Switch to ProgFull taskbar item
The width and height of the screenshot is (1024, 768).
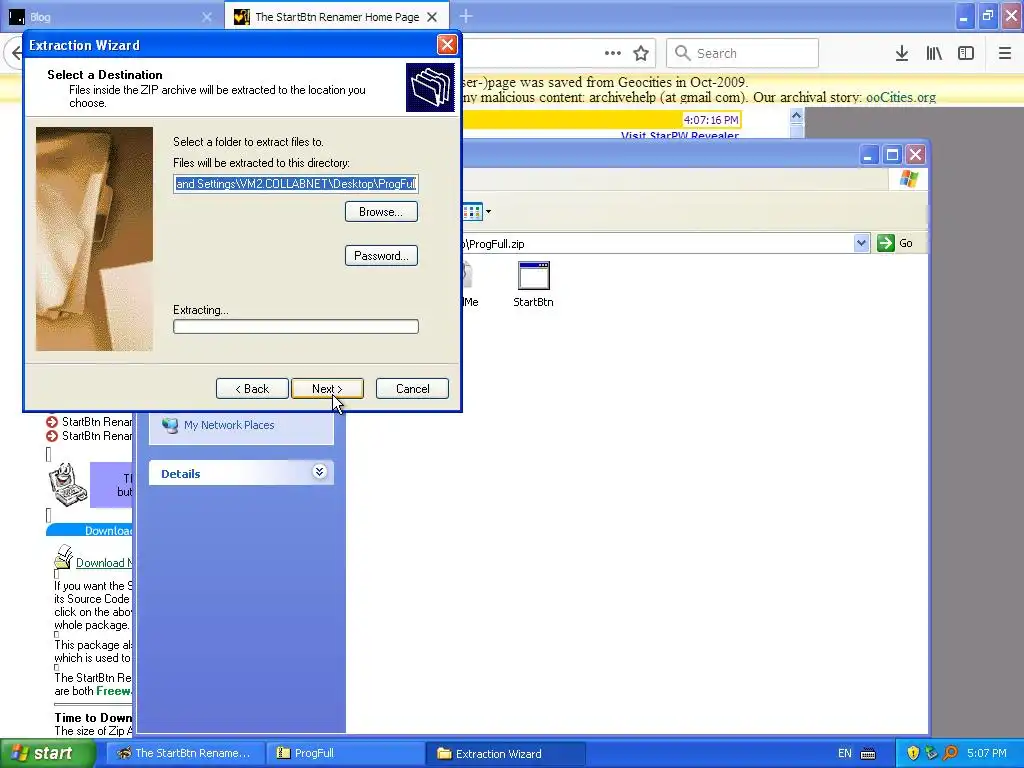[346, 753]
